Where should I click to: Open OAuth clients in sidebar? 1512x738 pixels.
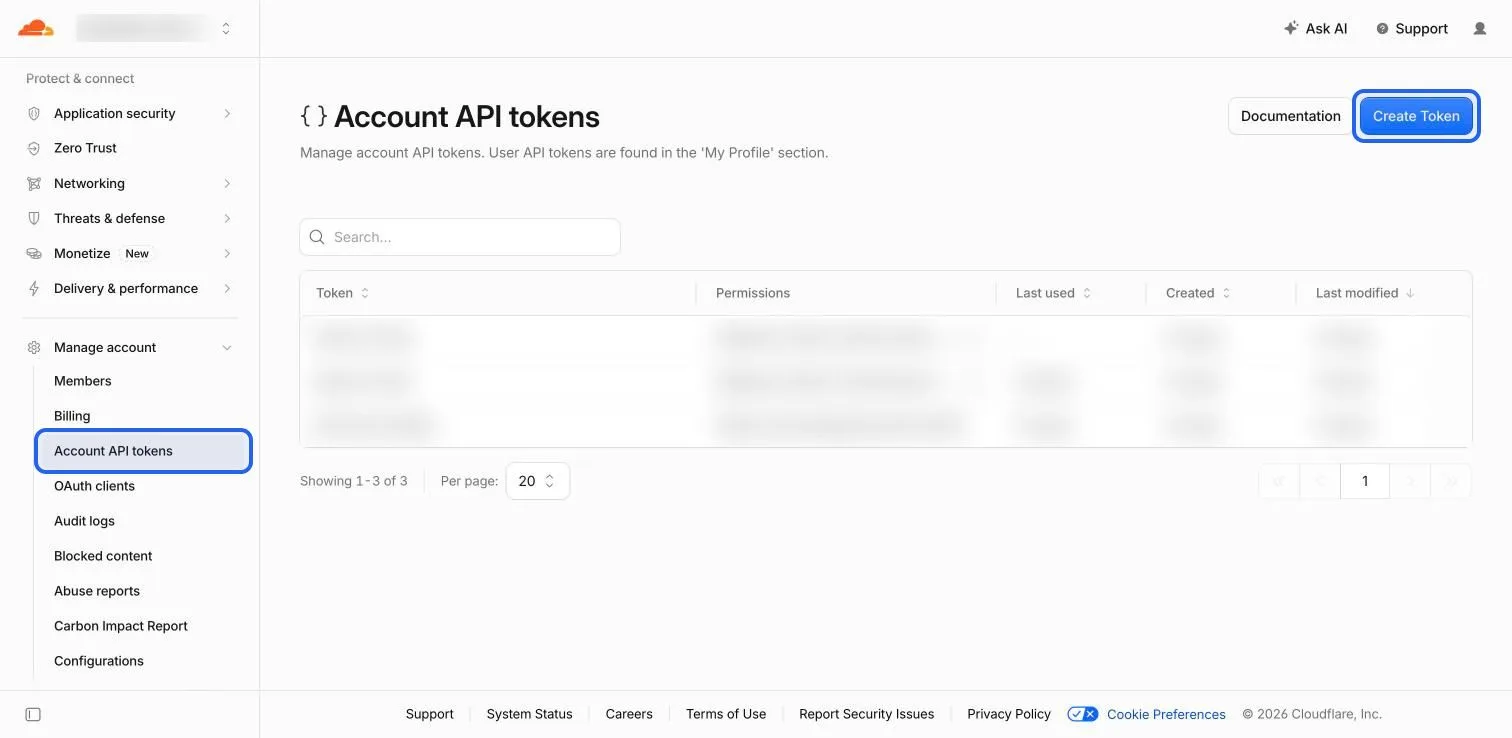pos(94,486)
